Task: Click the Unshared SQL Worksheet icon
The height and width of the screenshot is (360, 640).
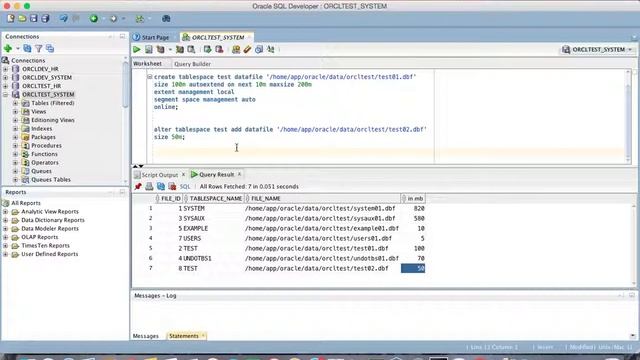Action: (x=236, y=50)
